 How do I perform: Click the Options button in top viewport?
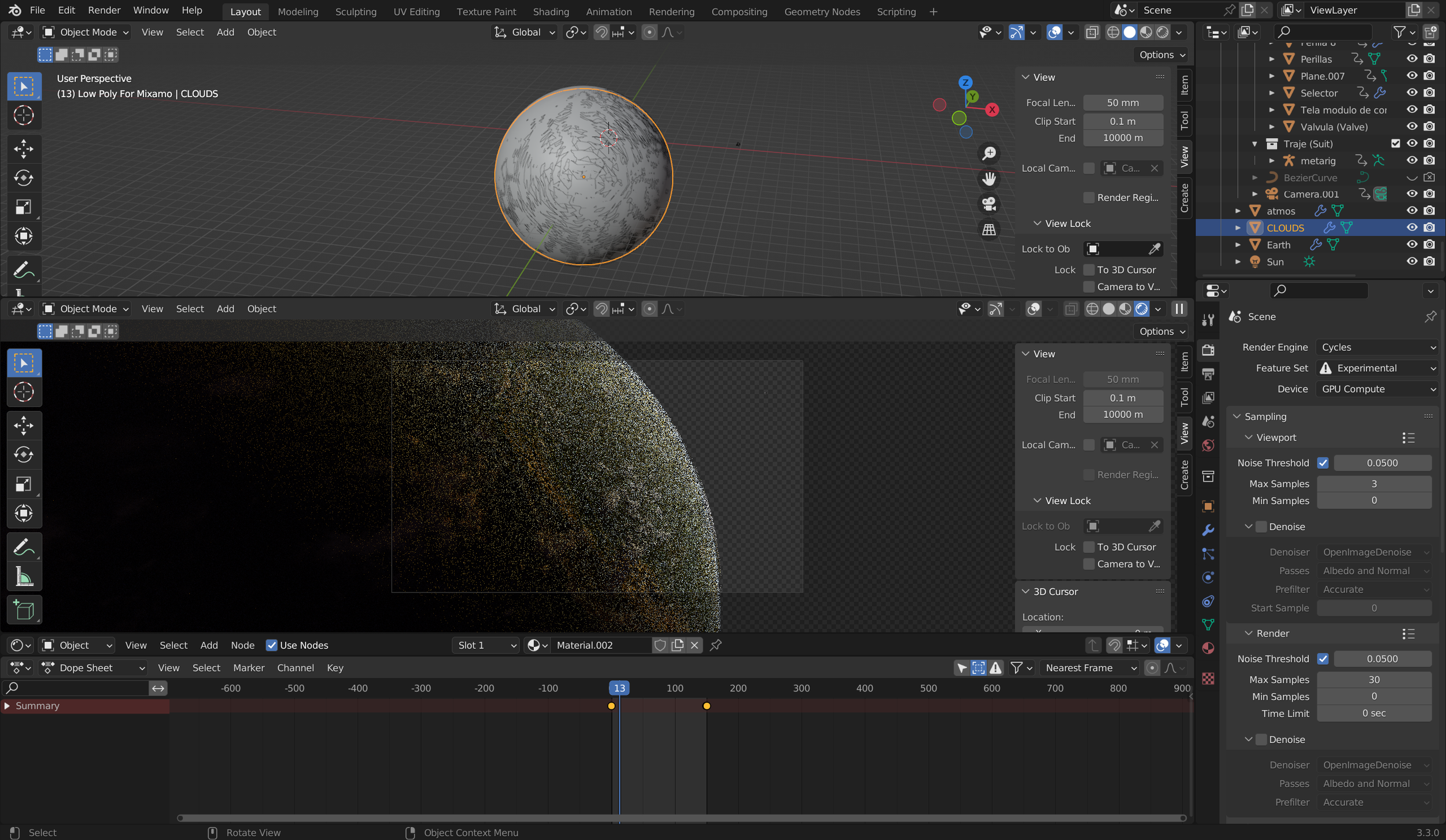pyautogui.click(x=1161, y=54)
